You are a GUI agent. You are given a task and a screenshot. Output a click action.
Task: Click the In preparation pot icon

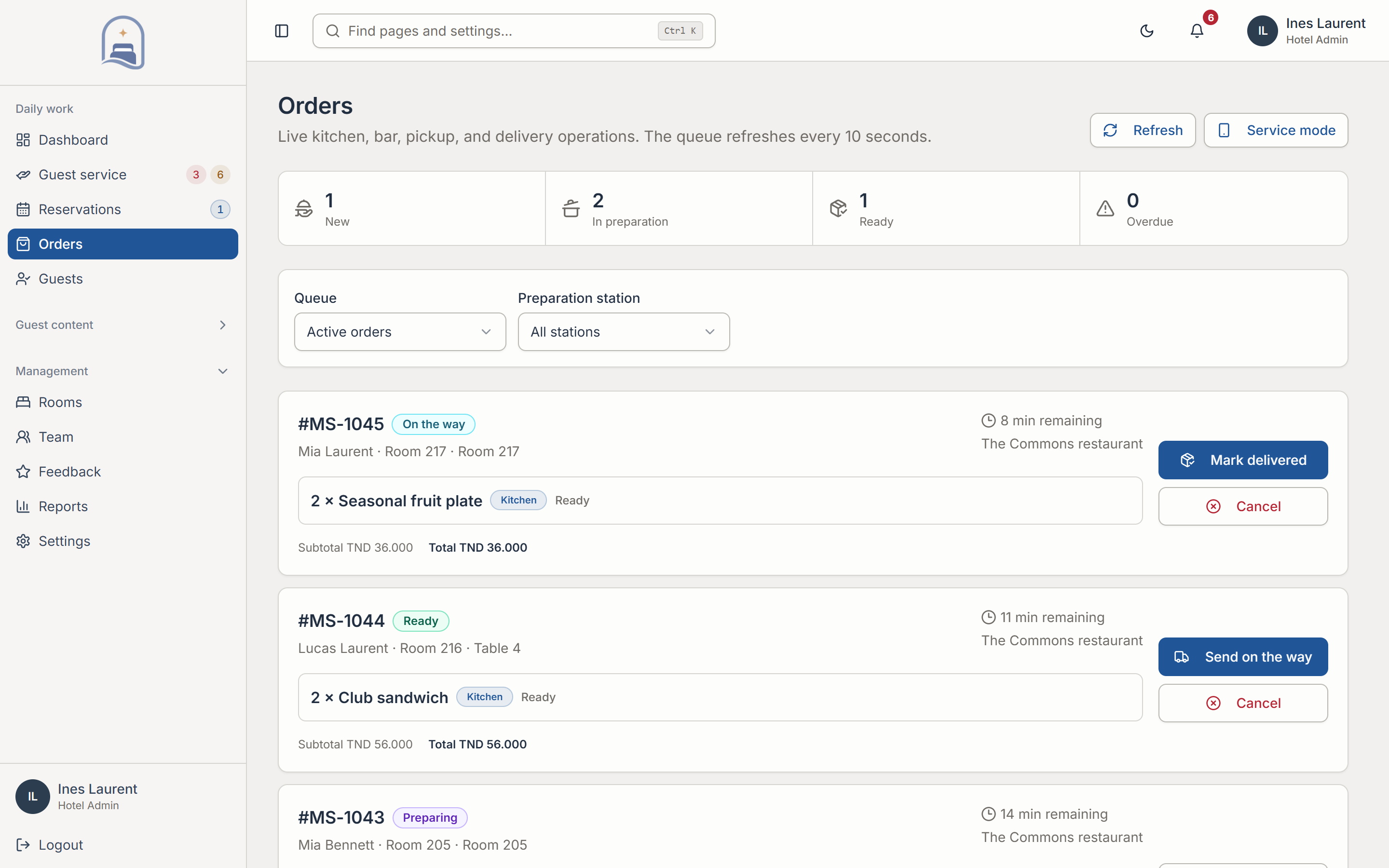point(571,208)
